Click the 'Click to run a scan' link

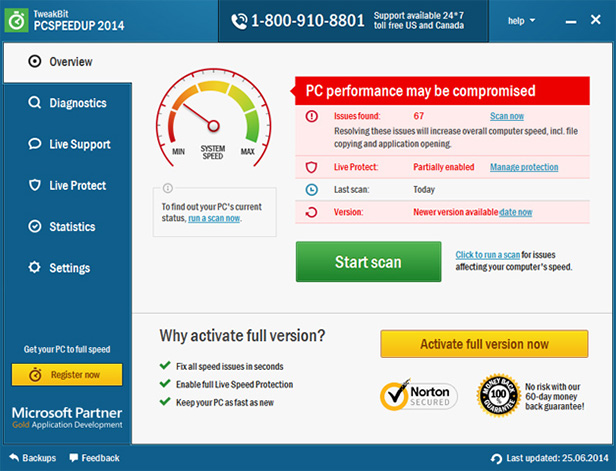coord(488,255)
